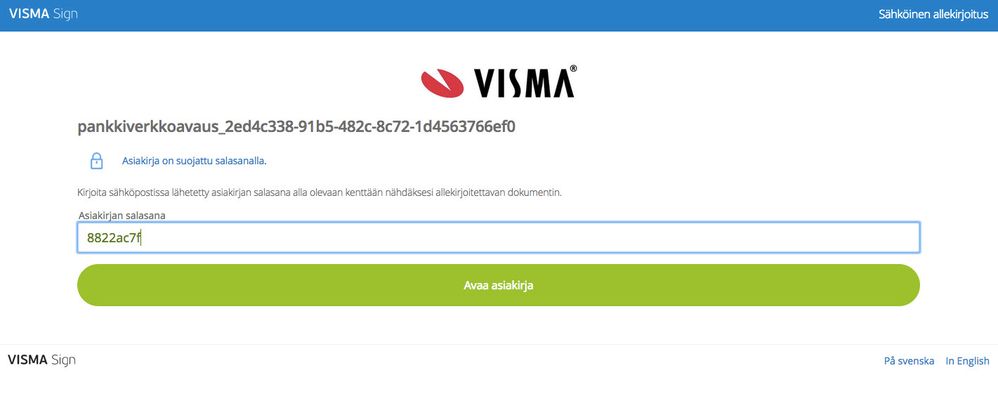Click the empty middle of the blue header bar

(477, 14)
